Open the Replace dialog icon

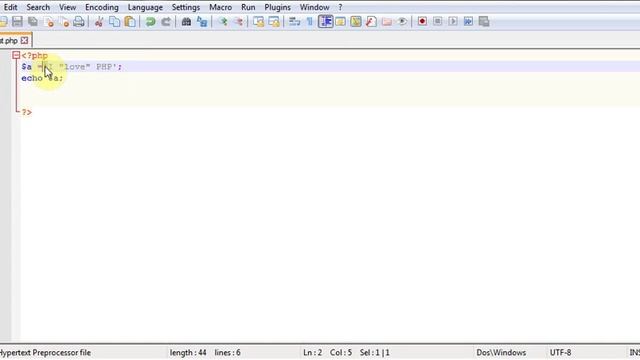202,21
